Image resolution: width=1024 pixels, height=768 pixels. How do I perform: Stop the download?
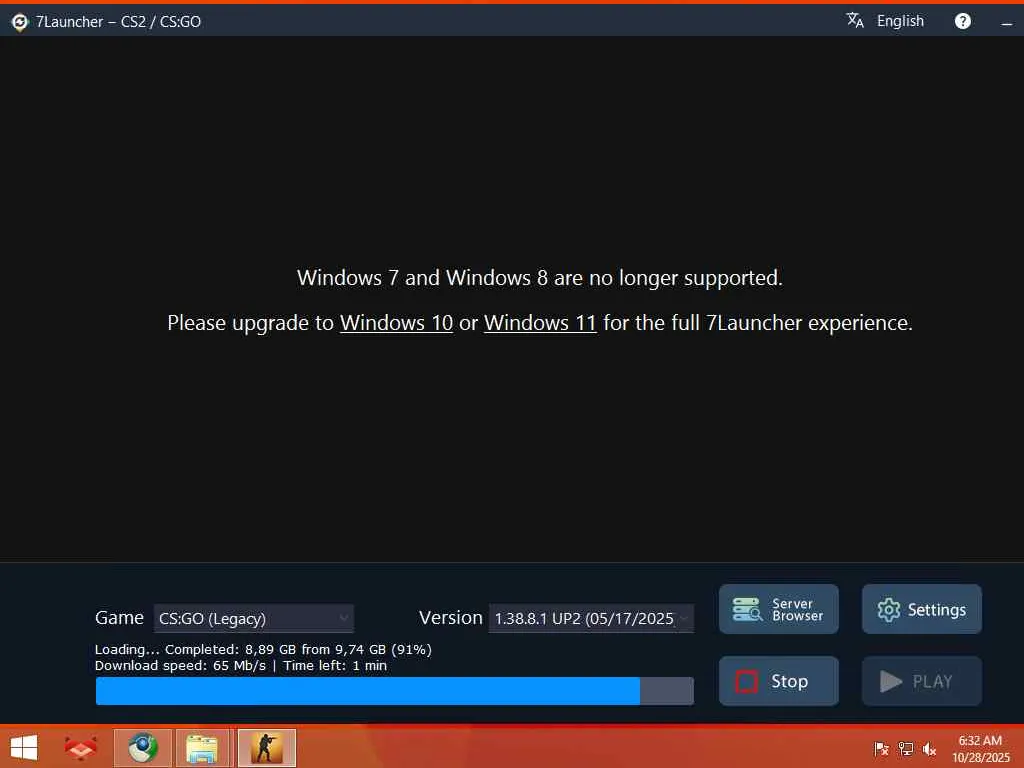coord(778,681)
